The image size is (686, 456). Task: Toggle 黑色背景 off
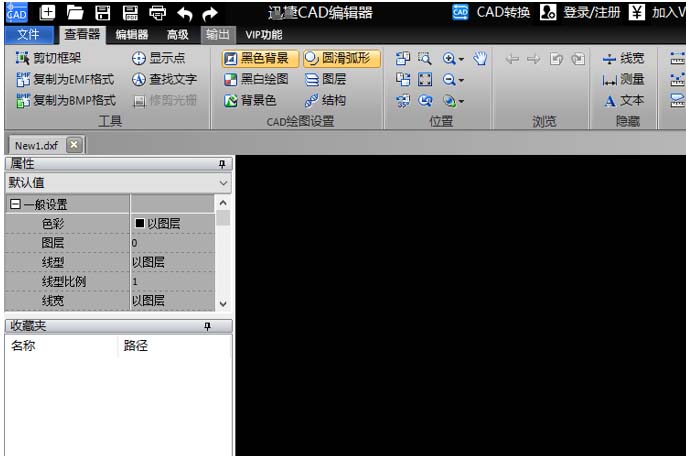coord(260,58)
